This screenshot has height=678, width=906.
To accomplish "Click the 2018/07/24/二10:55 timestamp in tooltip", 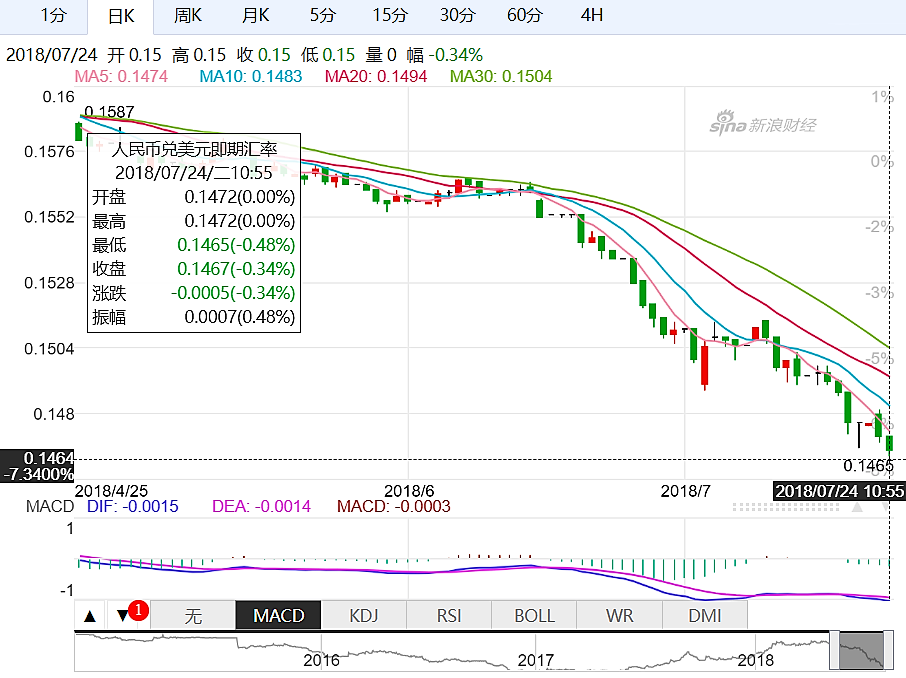I will tap(194, 173).
